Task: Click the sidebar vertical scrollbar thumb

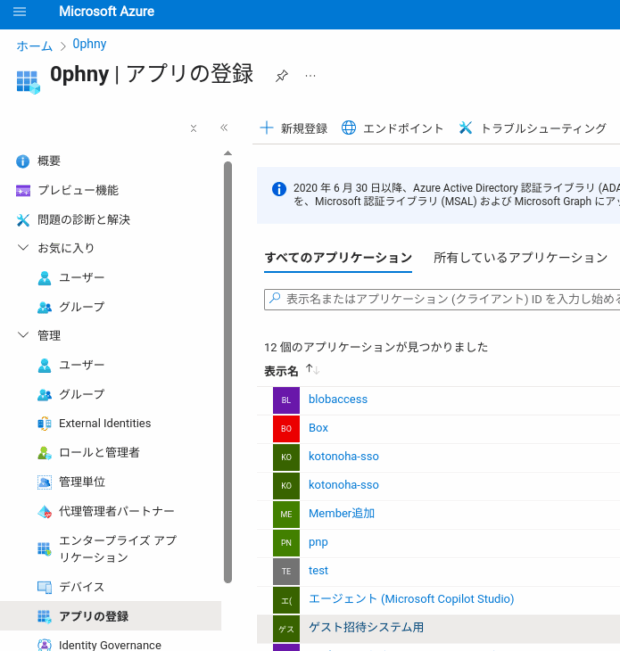Action: tap(228, 372)
